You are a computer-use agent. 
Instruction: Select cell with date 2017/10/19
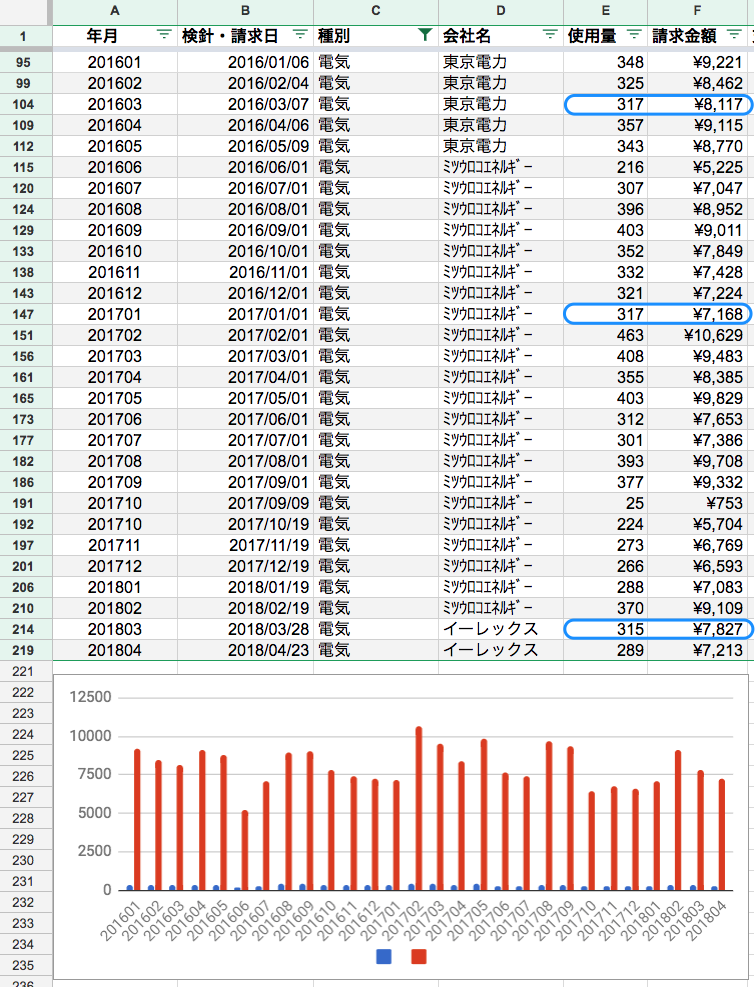pos(245,524)
